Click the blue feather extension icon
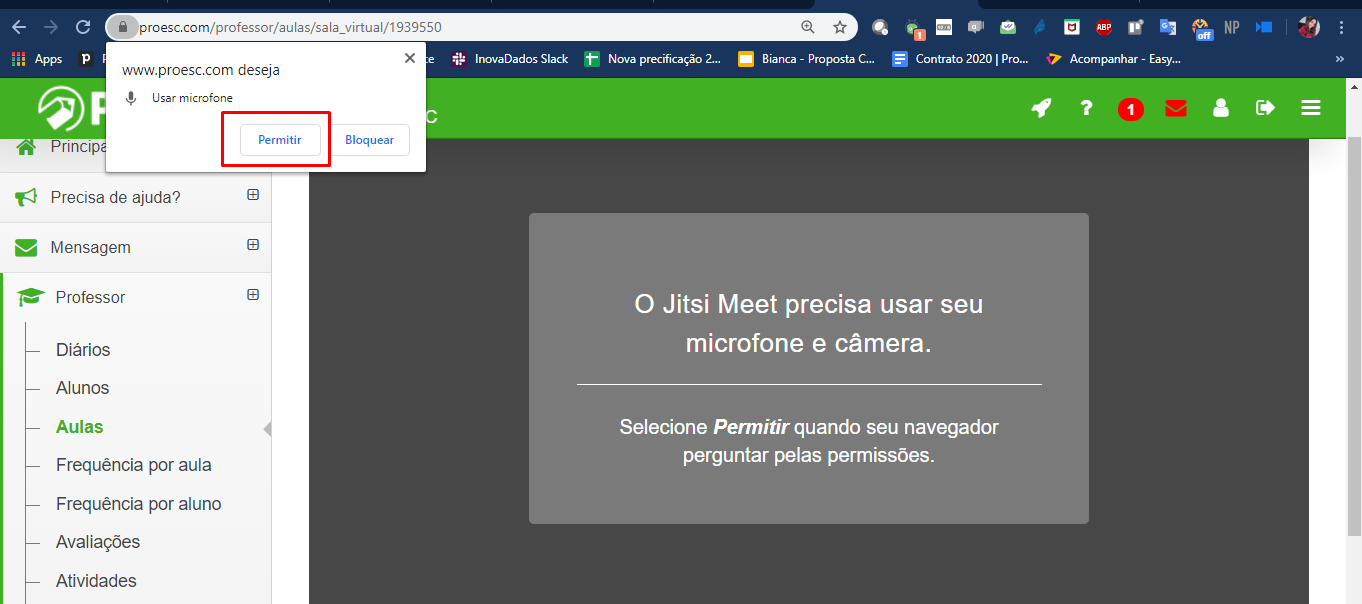Viewport: 1362px width, 604px height. click(x=1039, y=27)
